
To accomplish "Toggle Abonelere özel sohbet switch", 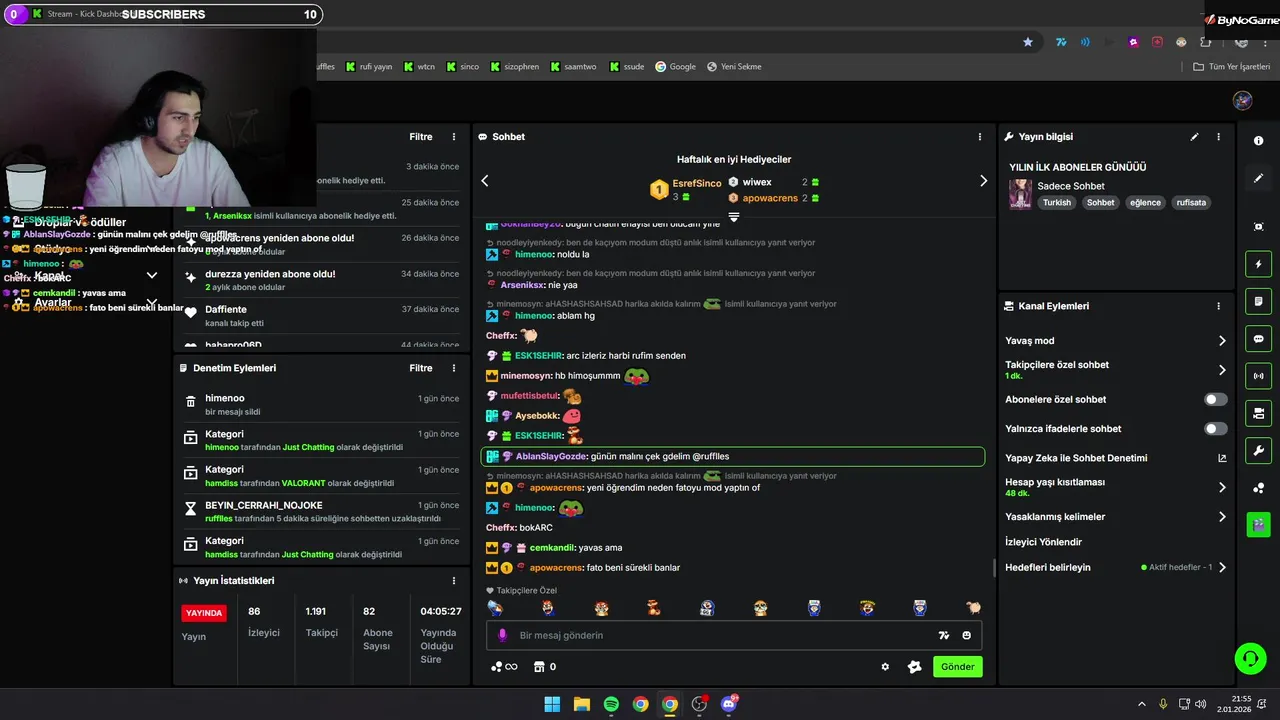I will tap(1215, 399).
